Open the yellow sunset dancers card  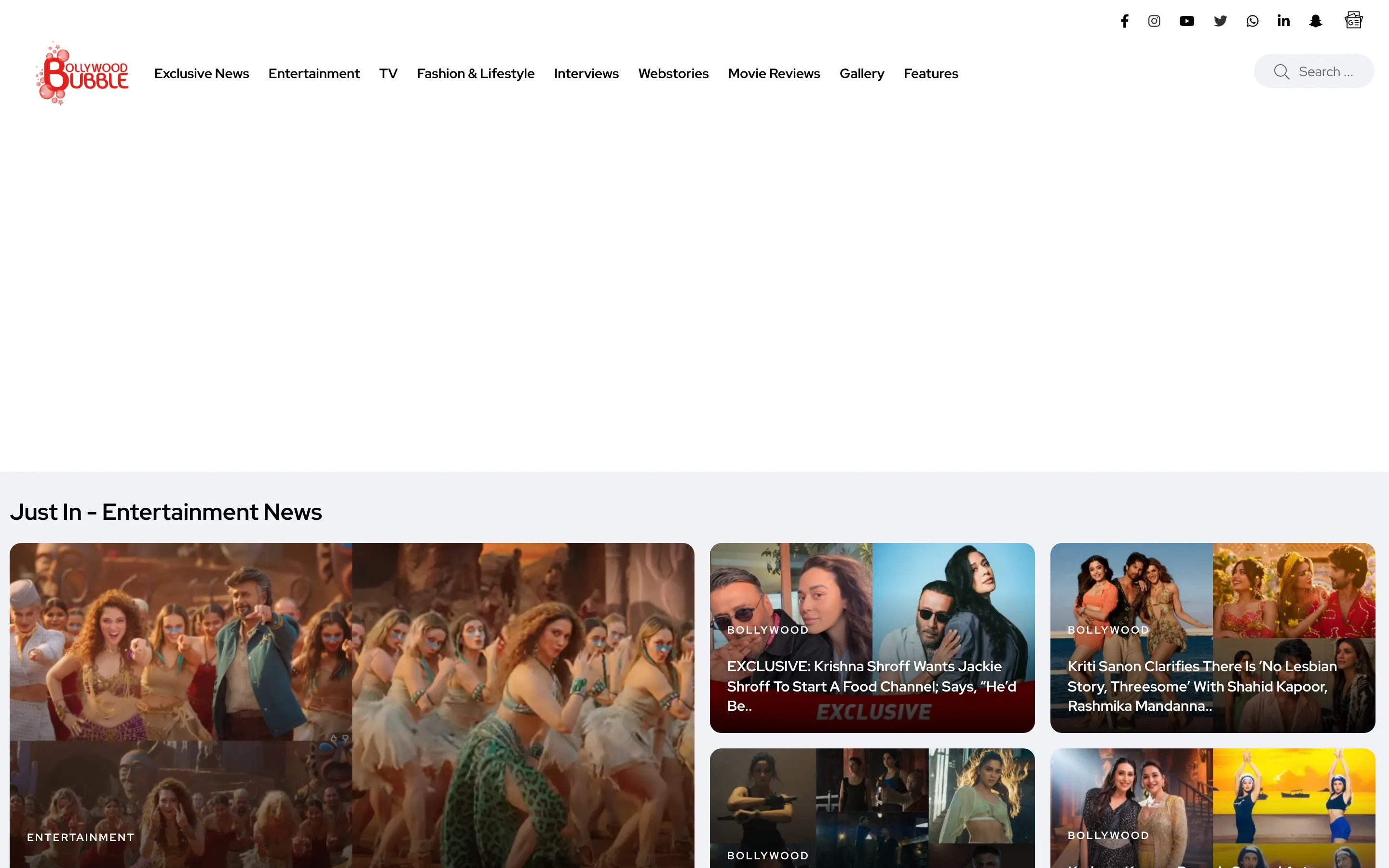1213,808
